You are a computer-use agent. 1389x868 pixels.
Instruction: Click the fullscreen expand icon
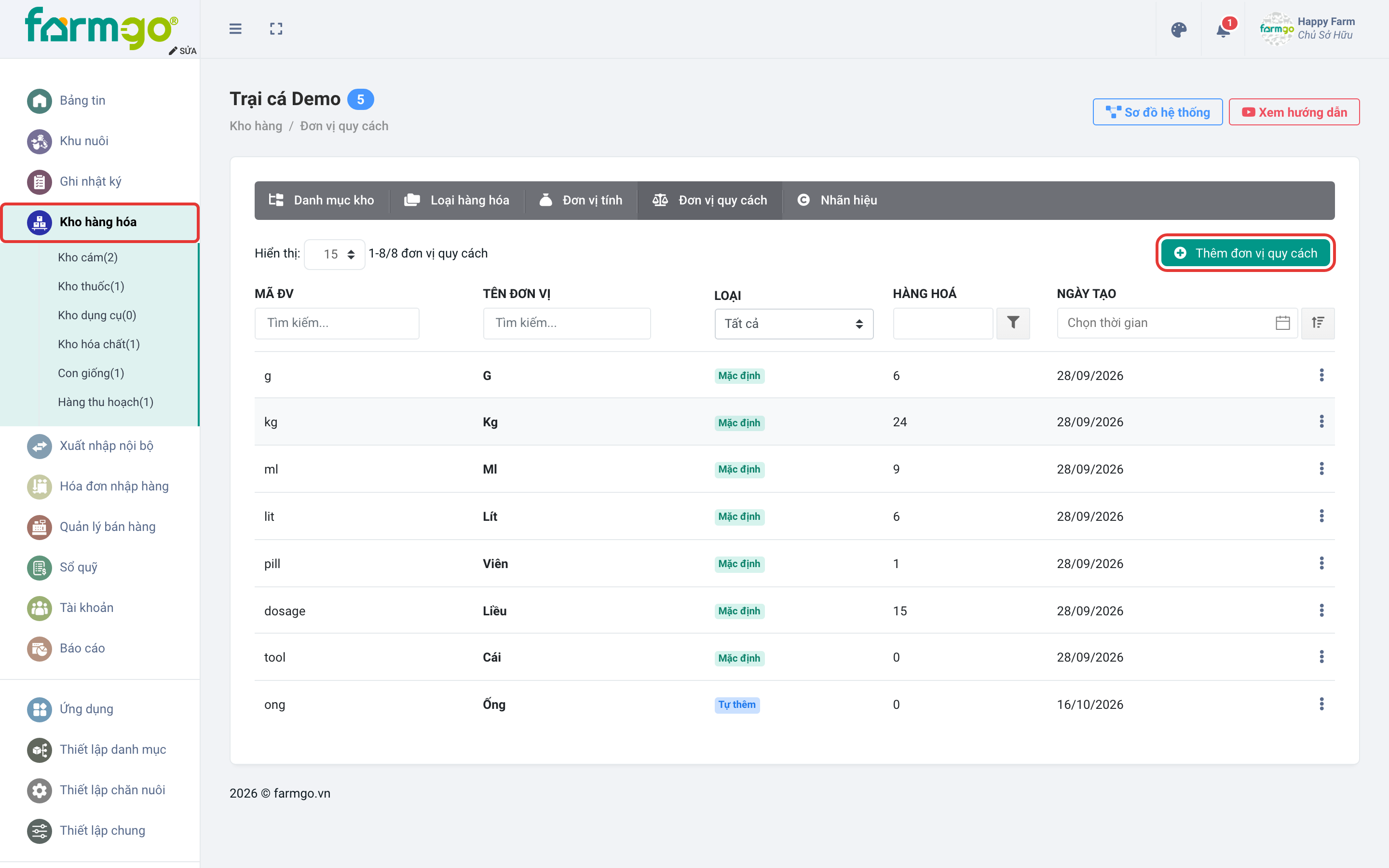point(276,29)
